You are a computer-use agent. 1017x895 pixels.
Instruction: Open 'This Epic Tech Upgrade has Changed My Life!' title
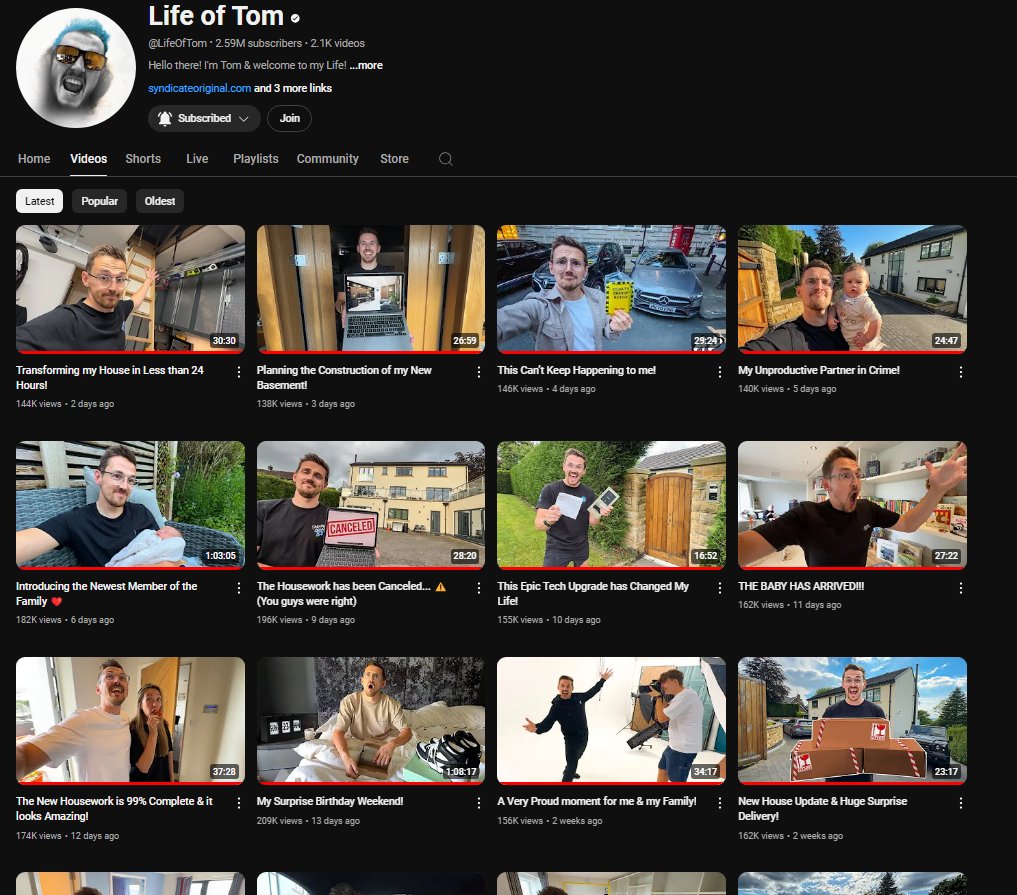(x=593, y=593)
